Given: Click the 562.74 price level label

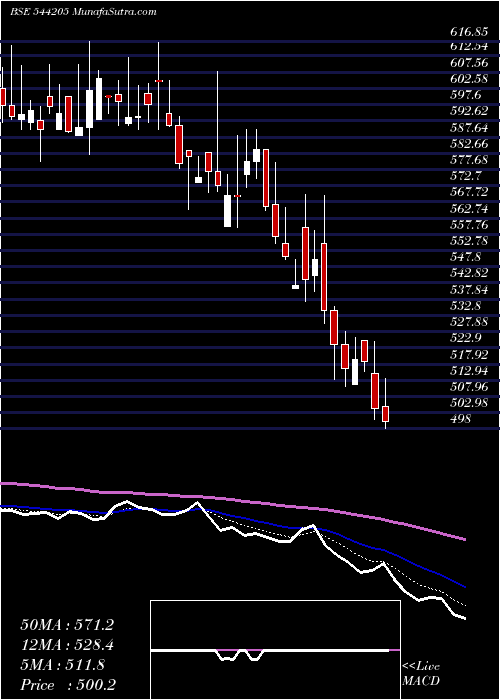Looking at the screenshot, I should click(467, 208).
